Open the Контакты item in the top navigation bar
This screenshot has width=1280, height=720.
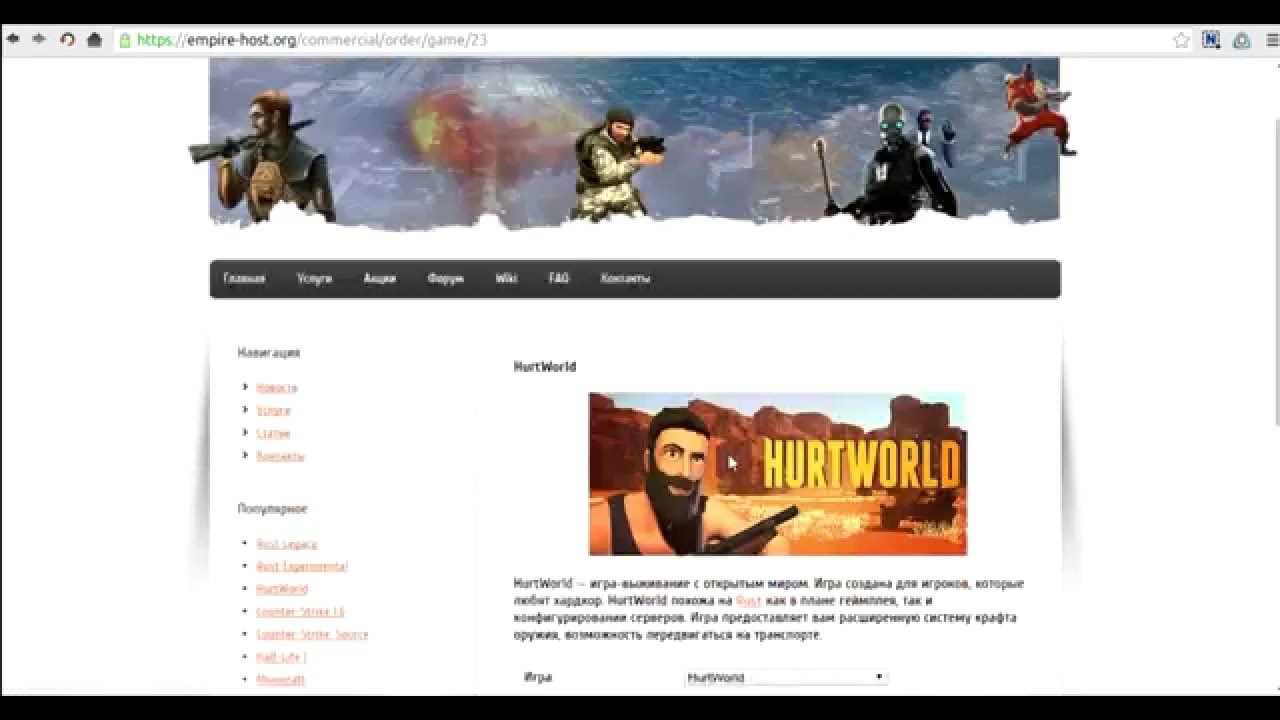click(x=625, y=279)
